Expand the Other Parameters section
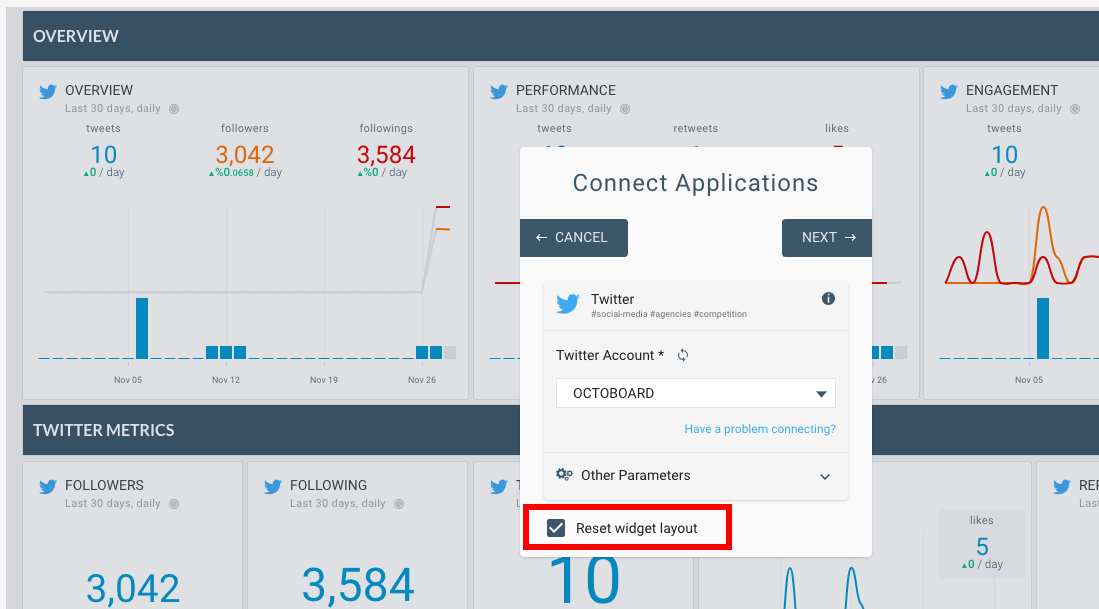The width and height of the screenshot is (1099, 609). (695, 475)
